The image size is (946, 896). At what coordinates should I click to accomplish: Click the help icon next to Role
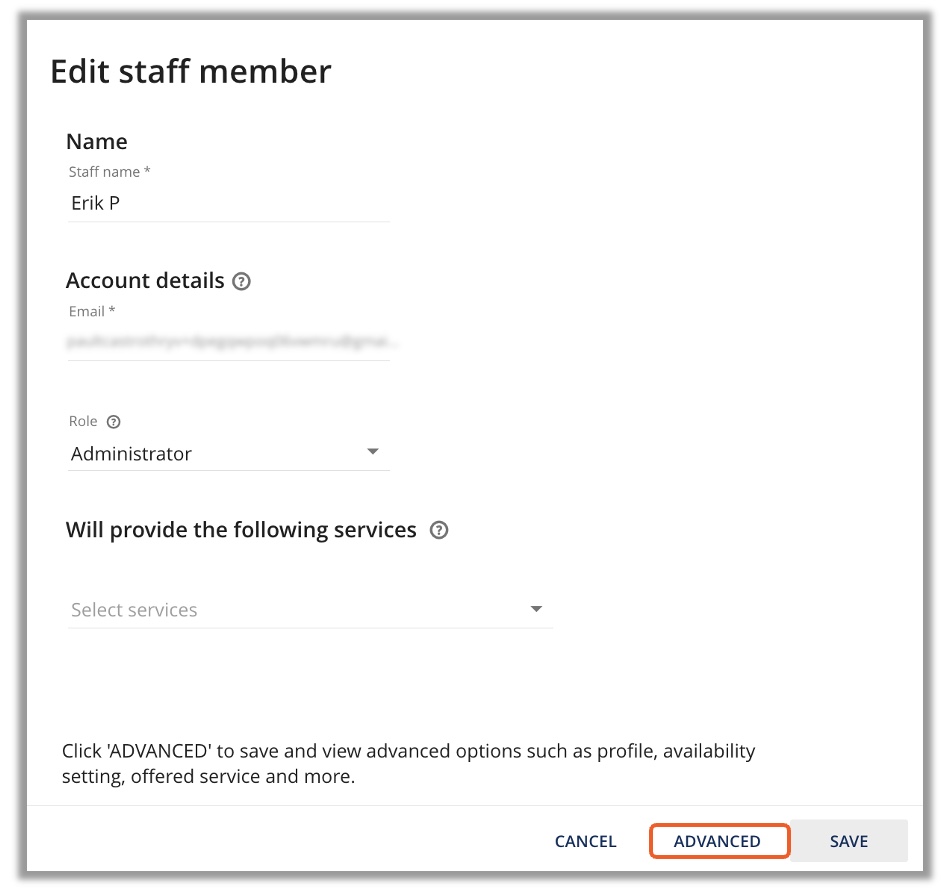(x=113, y=422)
